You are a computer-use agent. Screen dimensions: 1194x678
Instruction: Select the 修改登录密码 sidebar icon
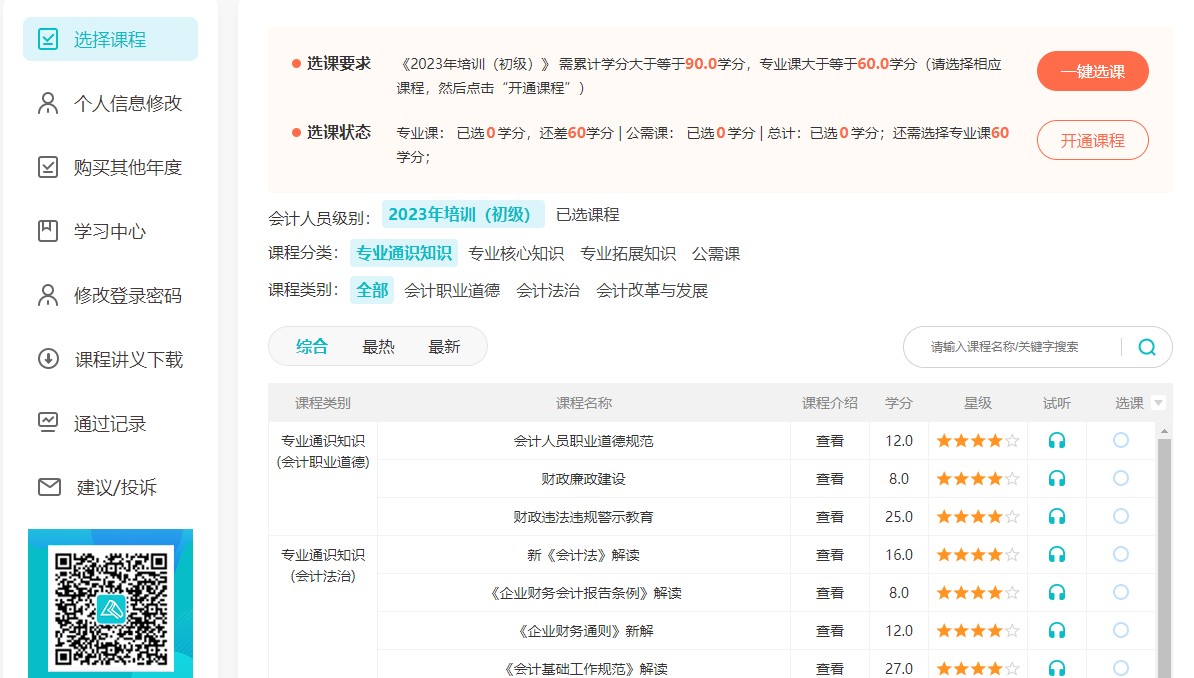46,295
